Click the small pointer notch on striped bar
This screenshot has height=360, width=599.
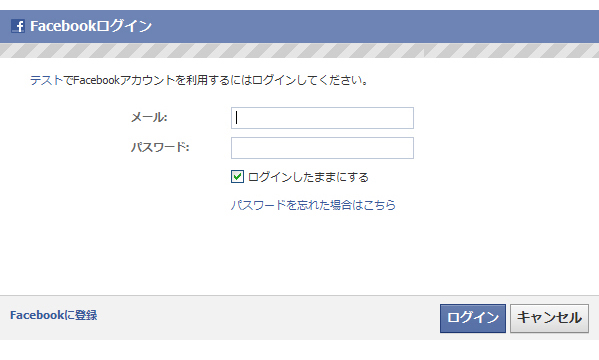(x=424, y=54)
